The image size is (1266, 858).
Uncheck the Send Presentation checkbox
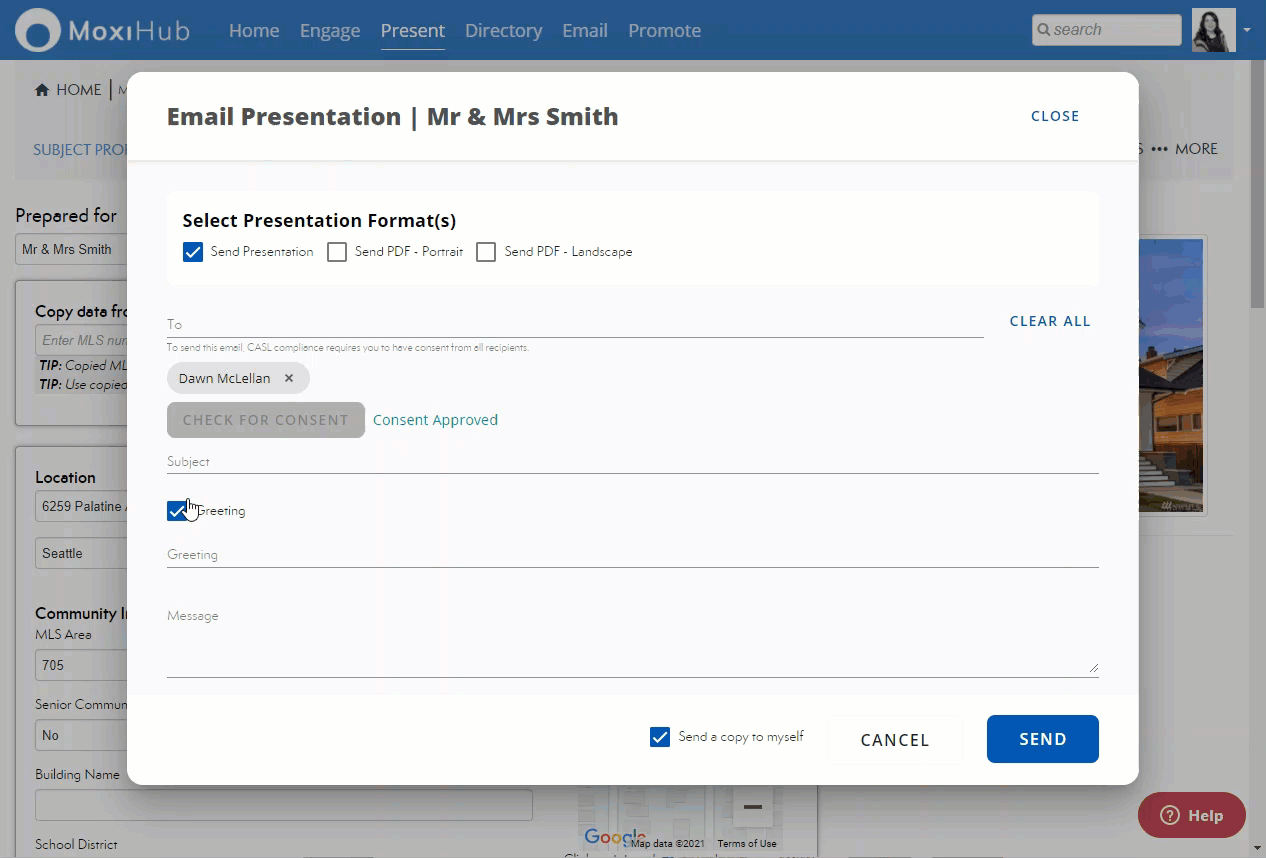click(x=193, y=252)
